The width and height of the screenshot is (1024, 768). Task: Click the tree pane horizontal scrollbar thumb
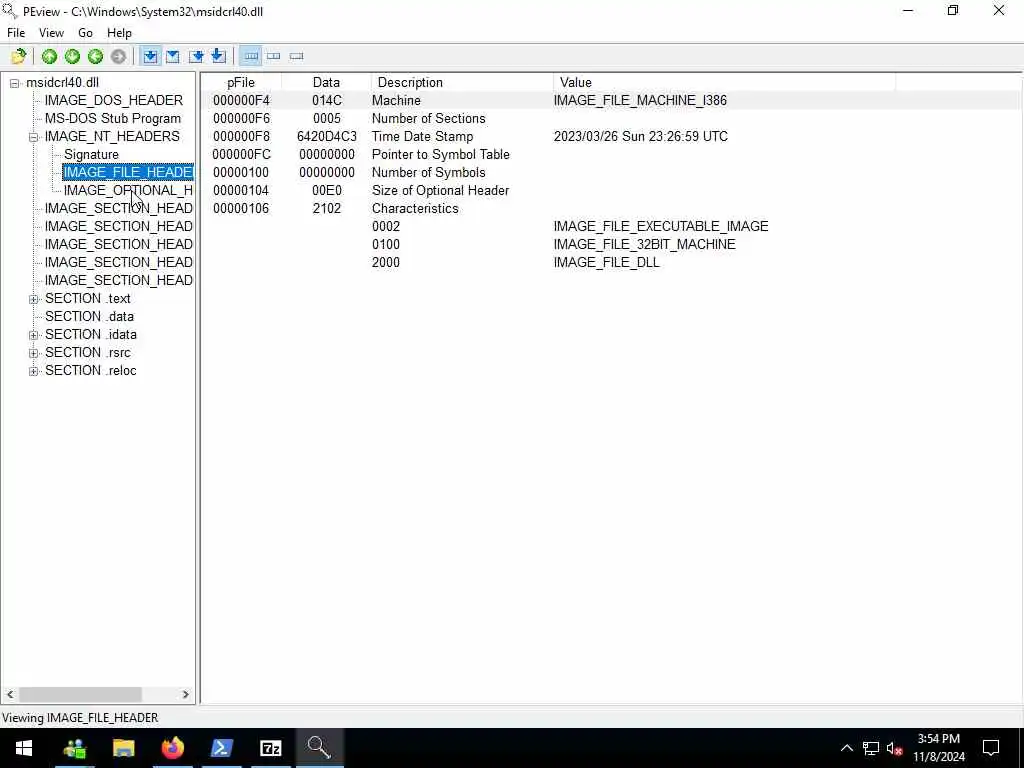click(x=80, y=694)
